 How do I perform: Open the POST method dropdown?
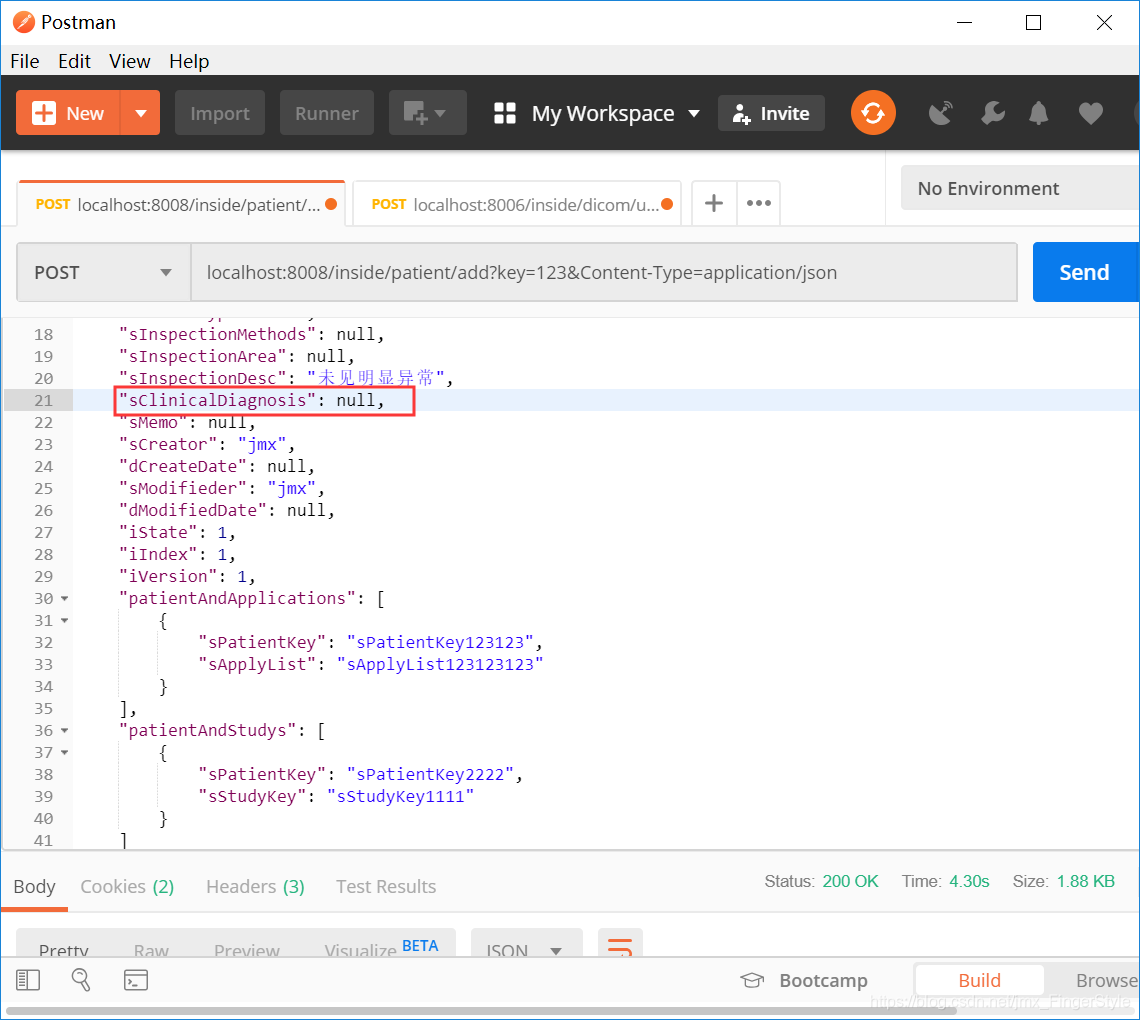[x=103, y=273]
